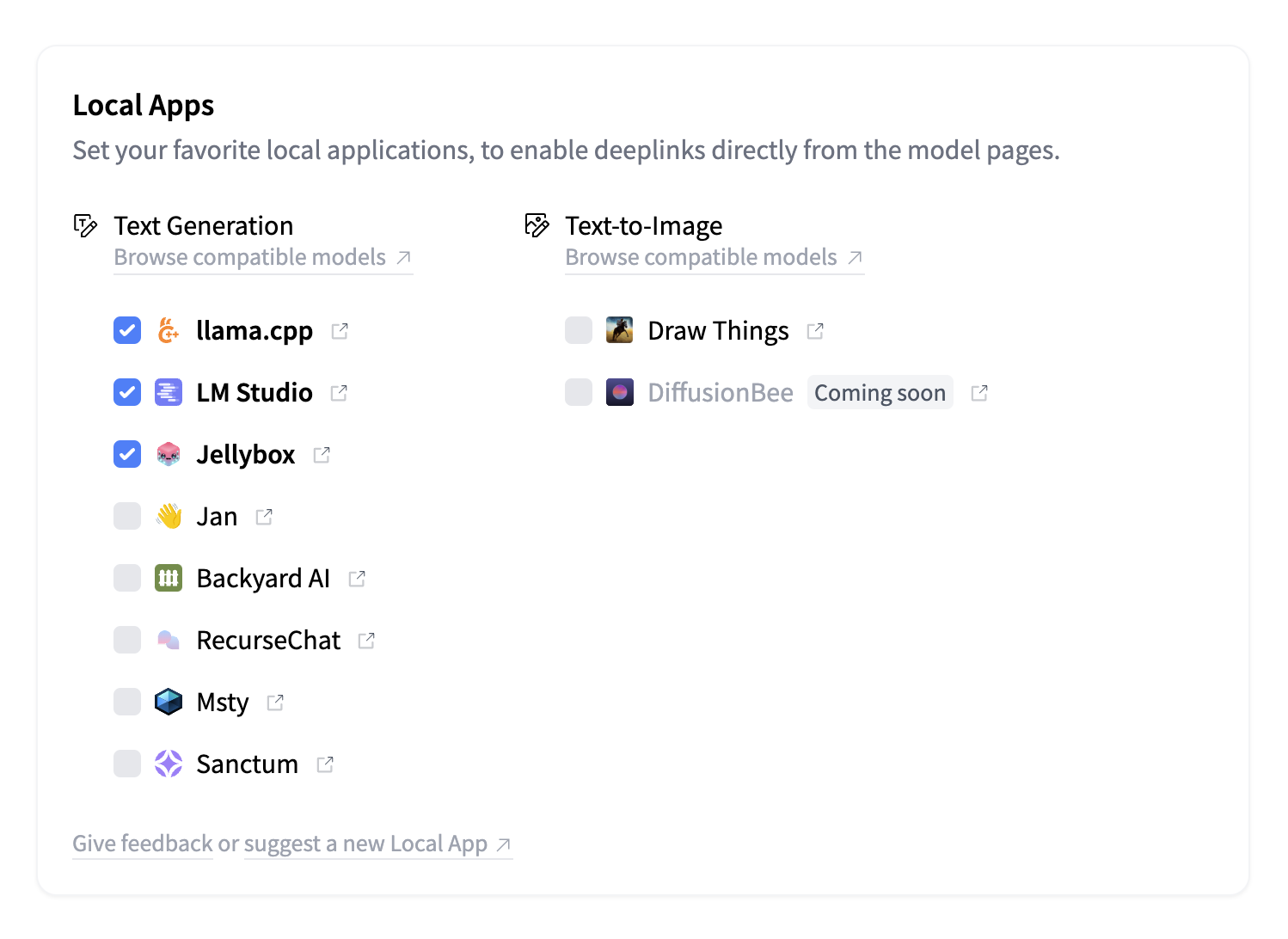Enable the Jan checkbox

coord(127,516)
